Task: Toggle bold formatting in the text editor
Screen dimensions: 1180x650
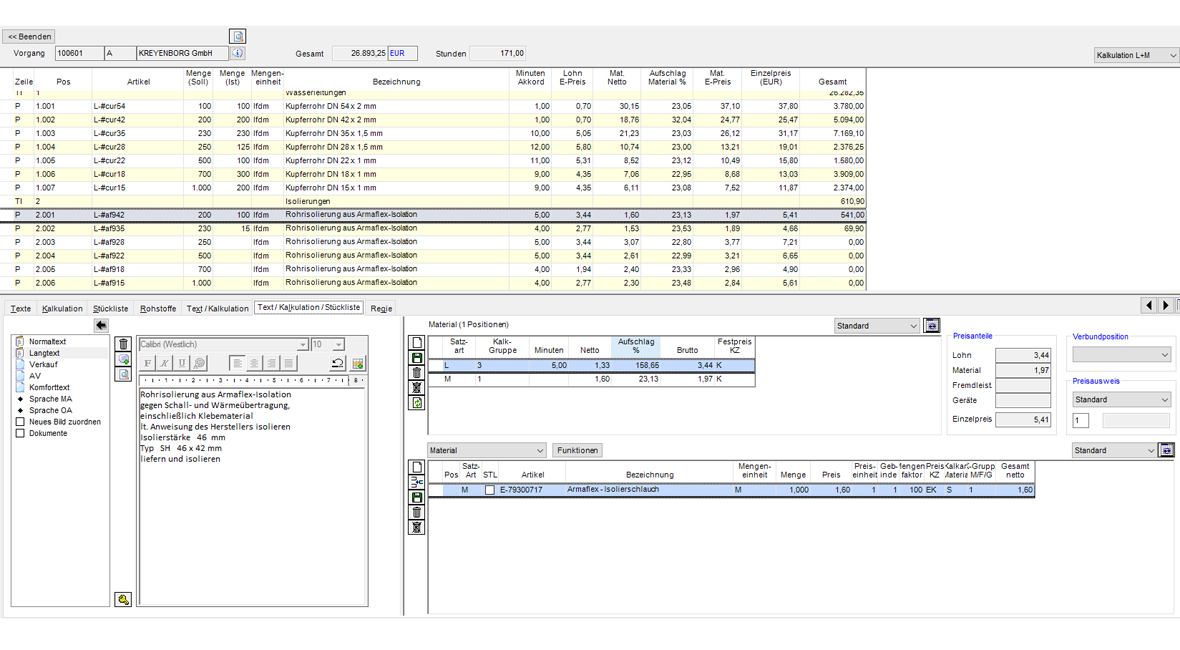Action: pos(148,363)
